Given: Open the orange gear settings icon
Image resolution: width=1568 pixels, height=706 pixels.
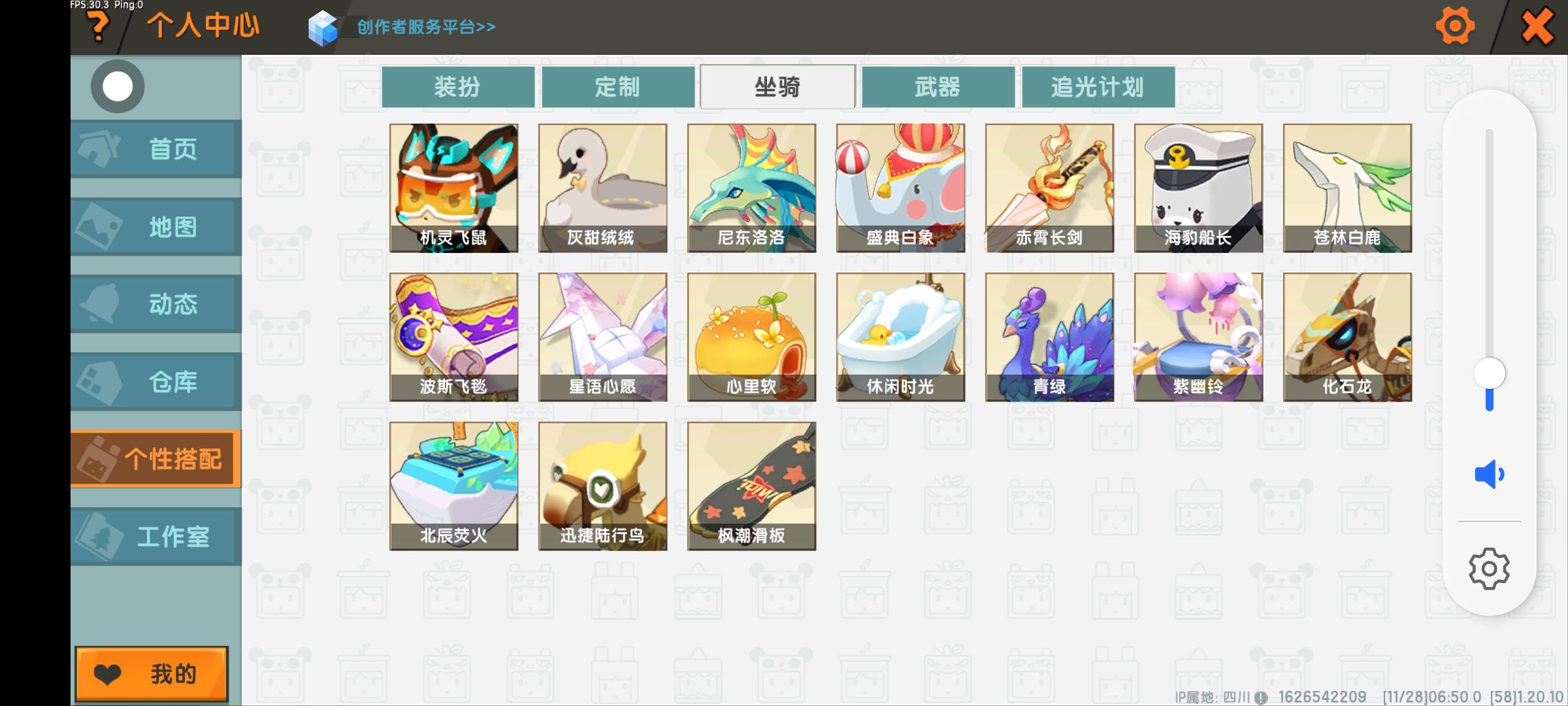Looking at the screenshot, I should (x=1455, y=26).
